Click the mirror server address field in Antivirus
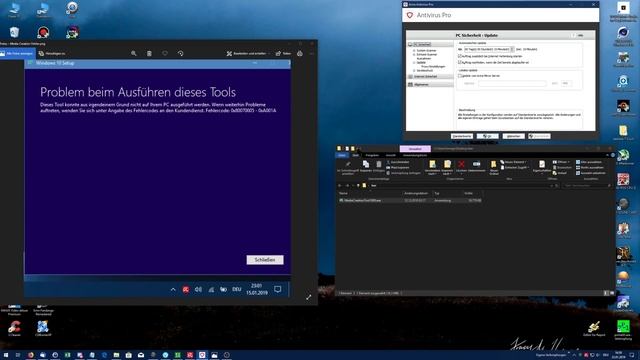The width and height of the screenshot is (640, 360). 512,83
